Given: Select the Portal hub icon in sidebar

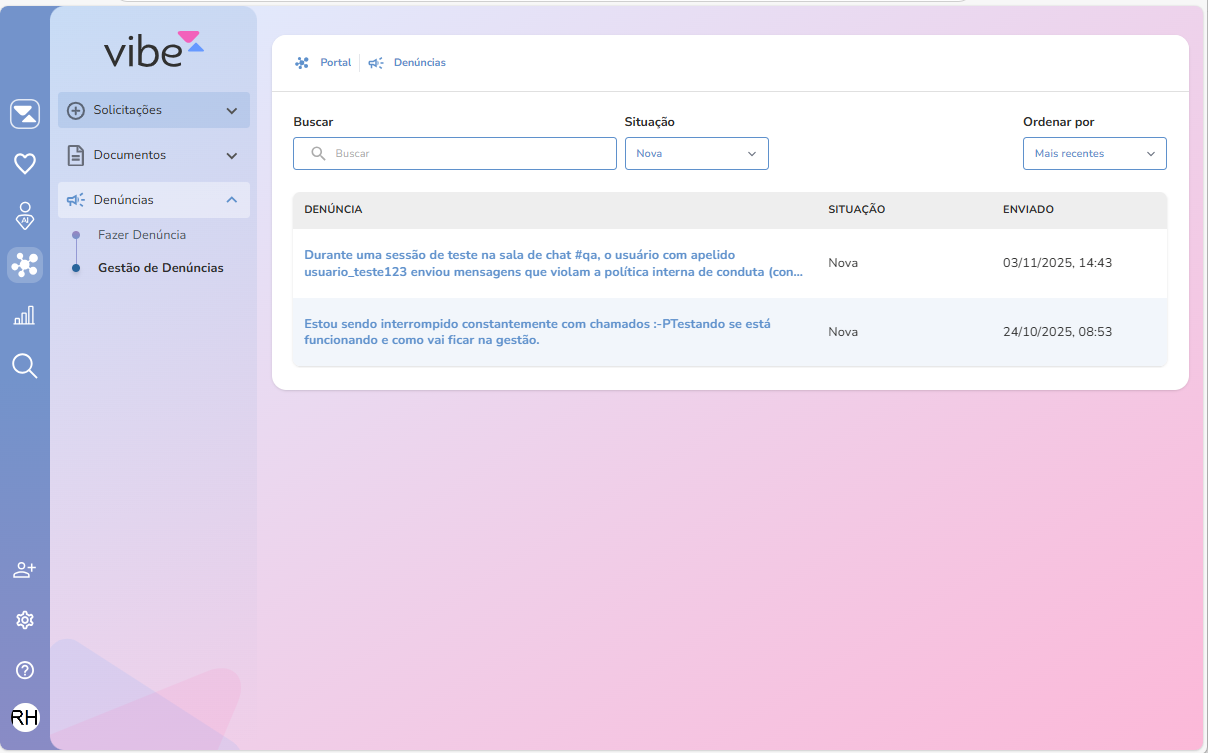Looking at the screenshot, I should (25, 265).
